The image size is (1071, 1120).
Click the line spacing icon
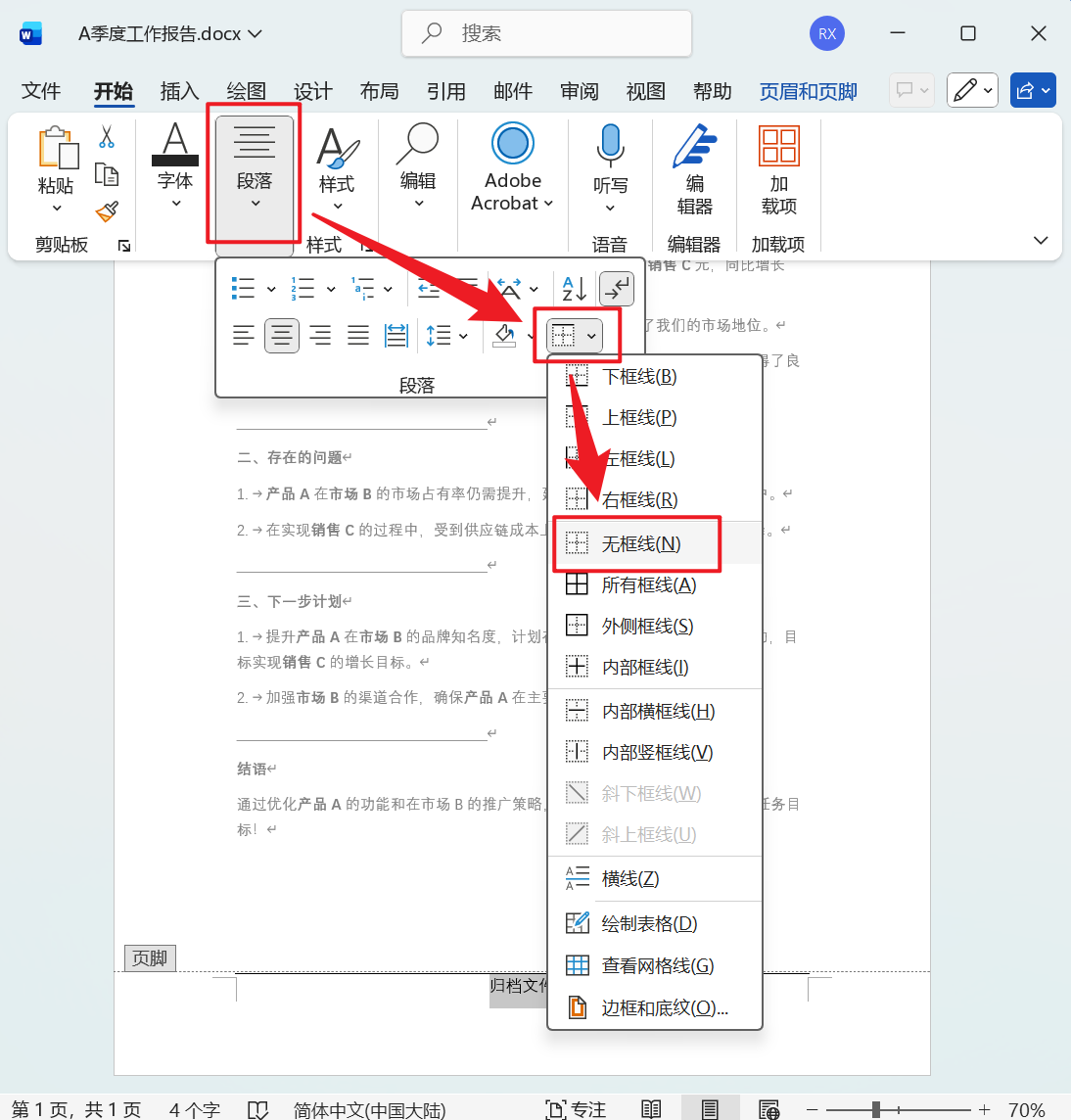click(440, 335)
